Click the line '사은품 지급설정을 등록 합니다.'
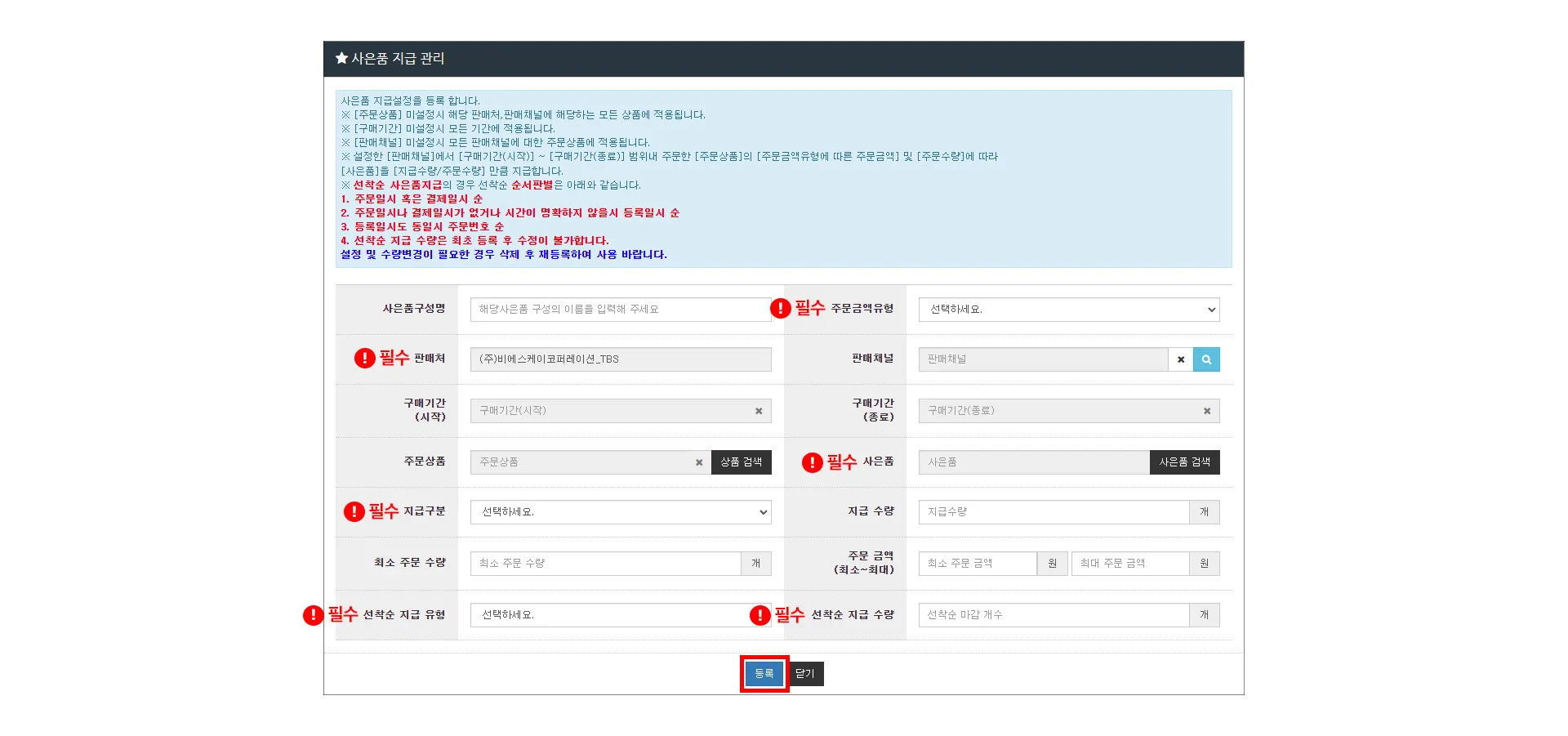 point(411,101)
